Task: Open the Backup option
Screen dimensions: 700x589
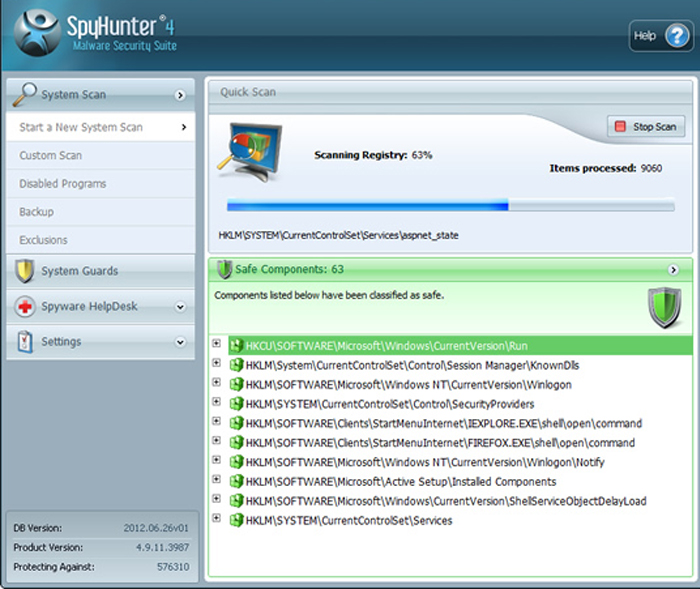Action: point(100,212)
